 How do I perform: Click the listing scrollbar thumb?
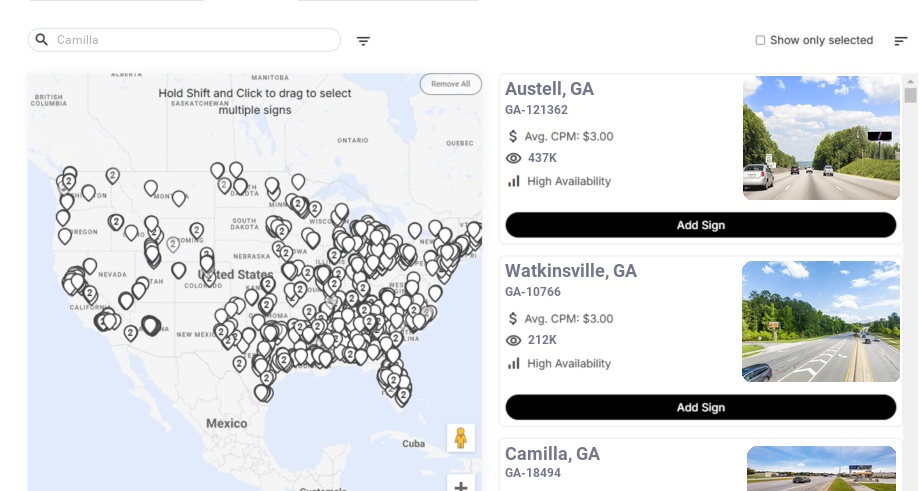(x=910, y=95)
